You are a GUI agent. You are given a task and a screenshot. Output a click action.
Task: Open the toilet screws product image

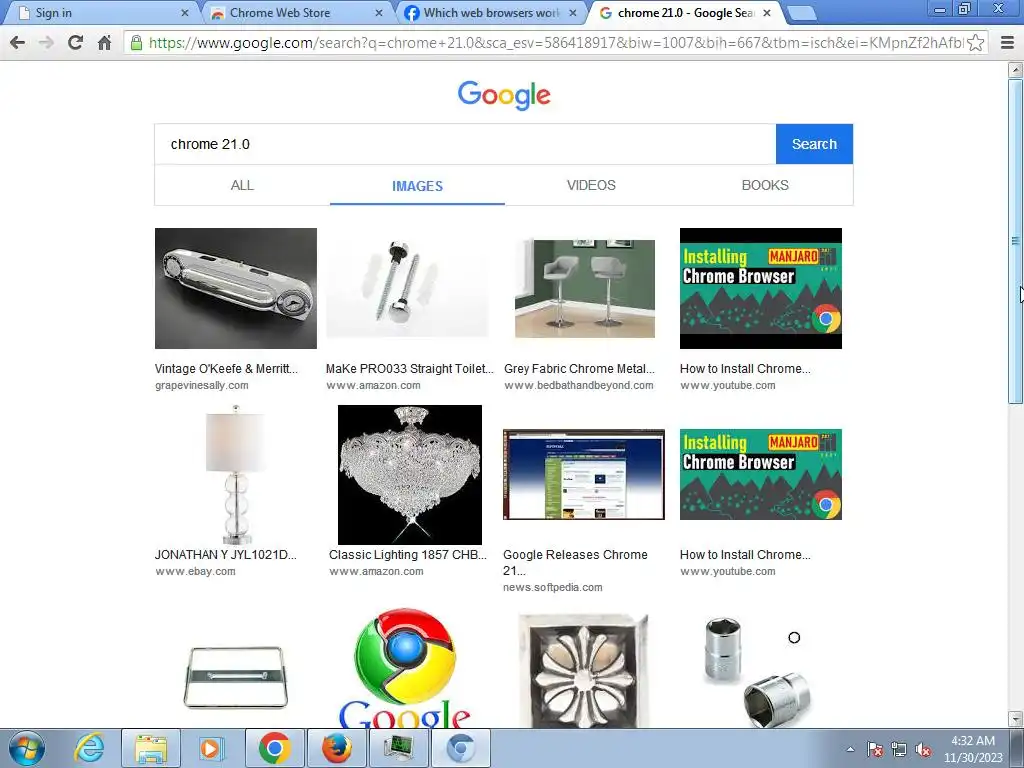[x=407, y=288]
